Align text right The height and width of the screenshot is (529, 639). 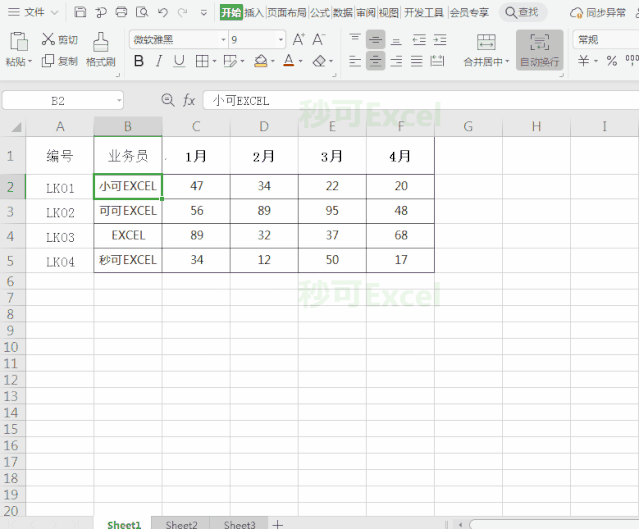[396, 61]
